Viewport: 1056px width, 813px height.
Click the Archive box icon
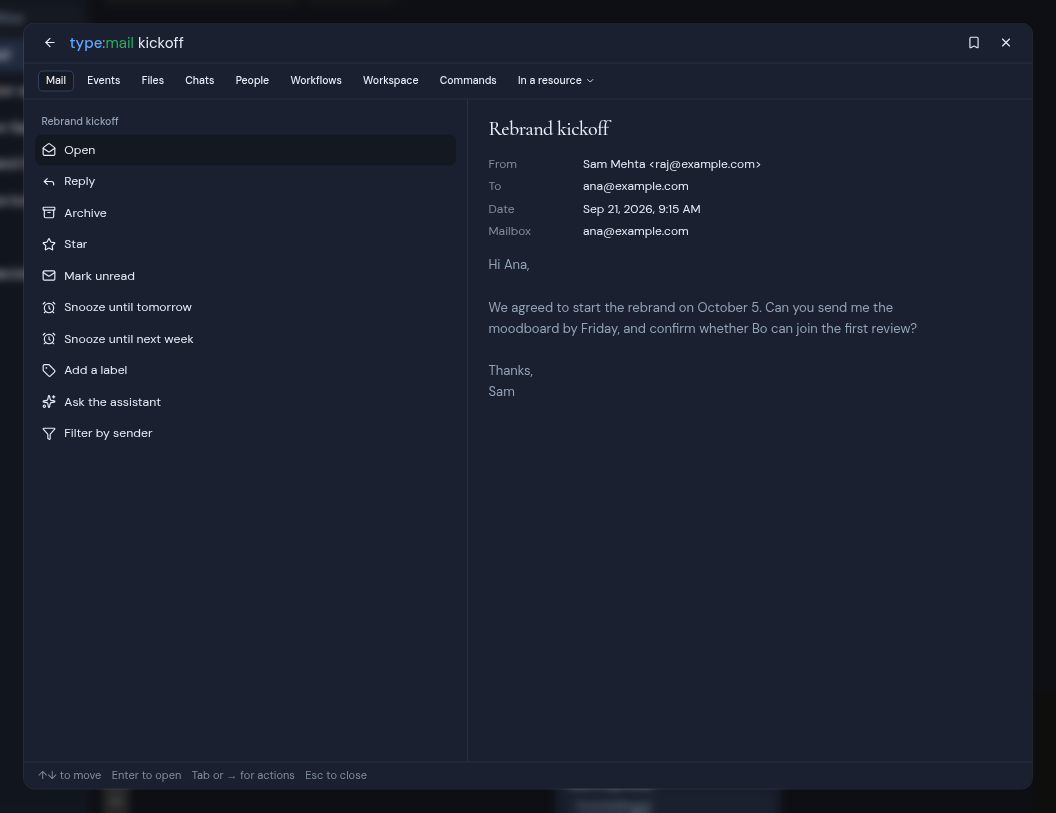pyautogui.click(x=49, y=213)
